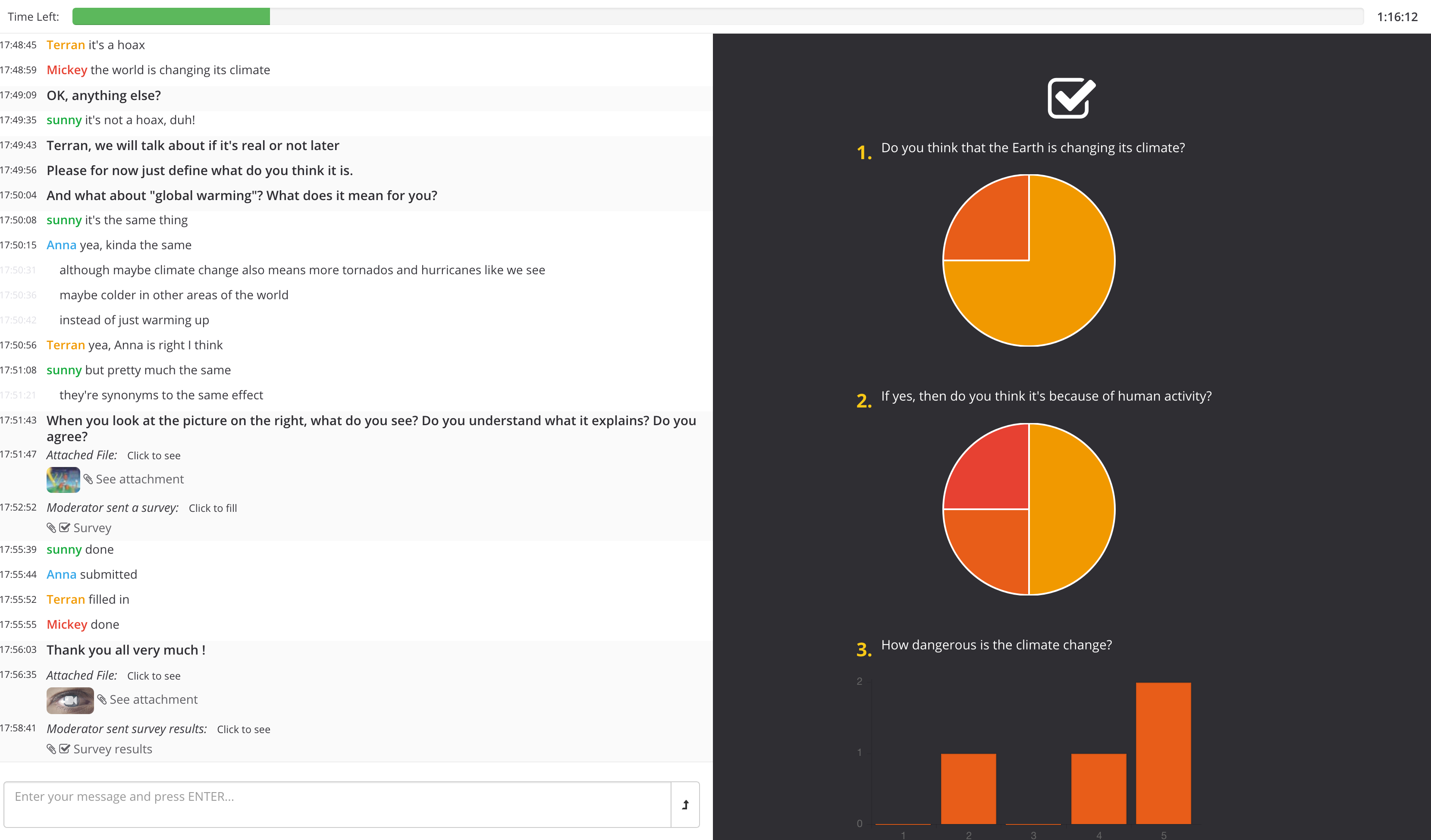
Task: Click the paperclip icon beside Survey results
Action: coord(52,749)
